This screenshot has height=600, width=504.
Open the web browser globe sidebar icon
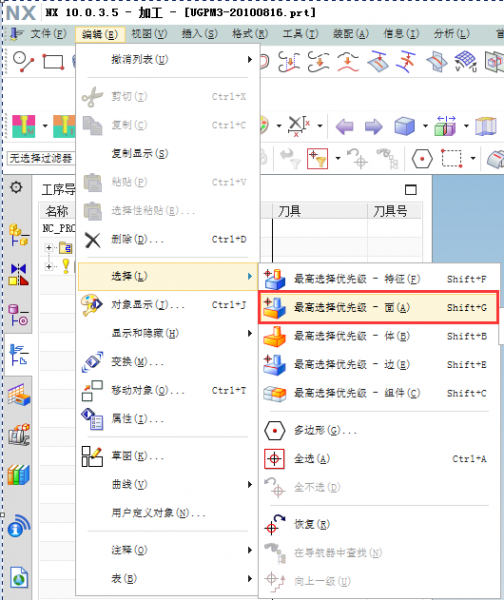[19, 578]
